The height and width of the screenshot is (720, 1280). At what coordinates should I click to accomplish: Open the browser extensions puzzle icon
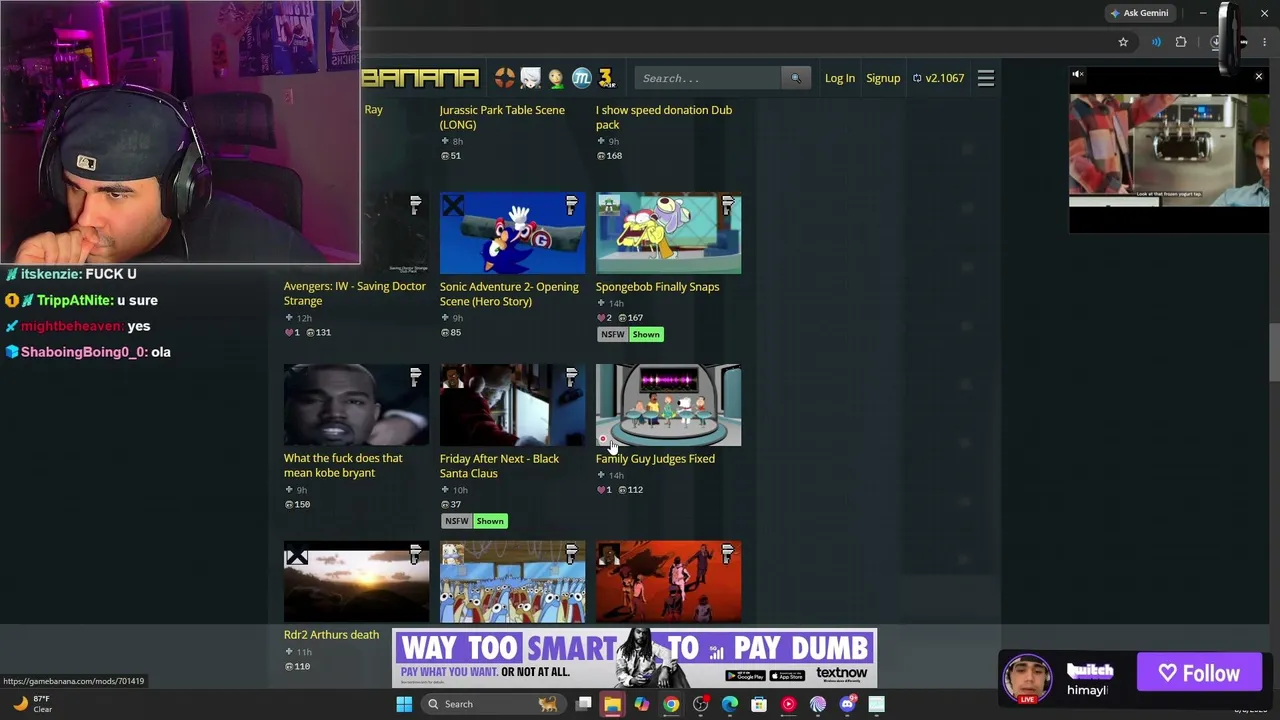[x=1181, y=42]
